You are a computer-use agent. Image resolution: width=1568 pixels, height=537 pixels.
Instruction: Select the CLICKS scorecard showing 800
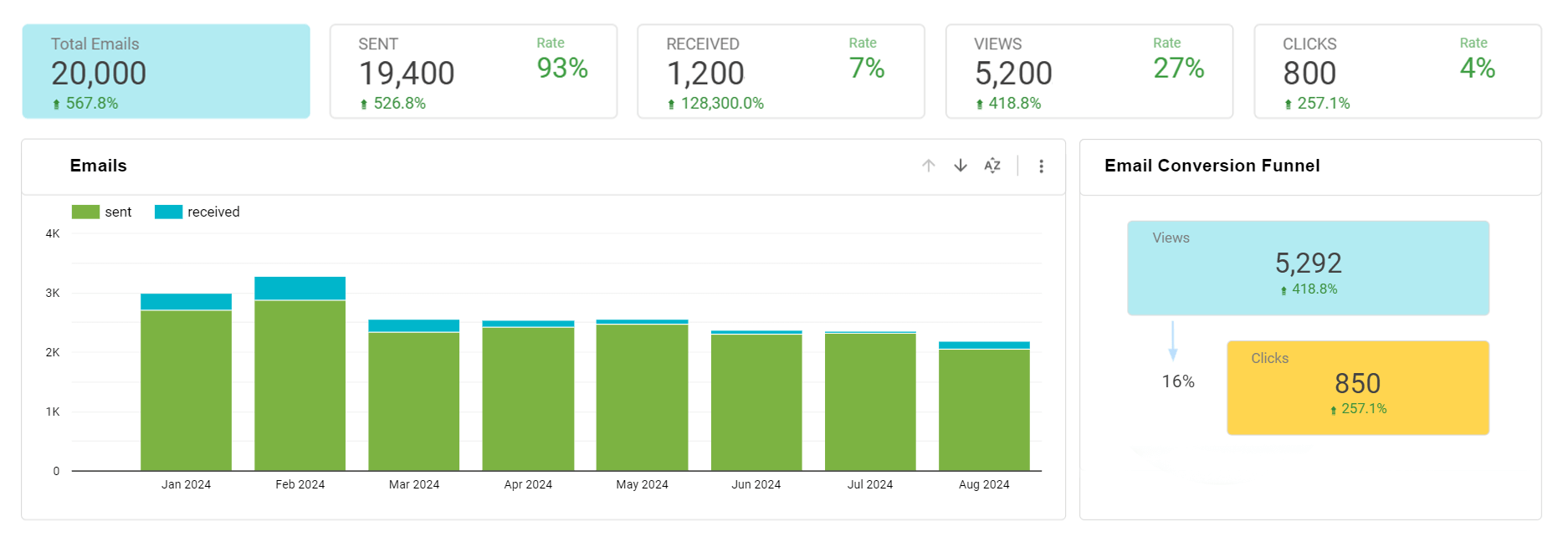(x=1309, y=74)
